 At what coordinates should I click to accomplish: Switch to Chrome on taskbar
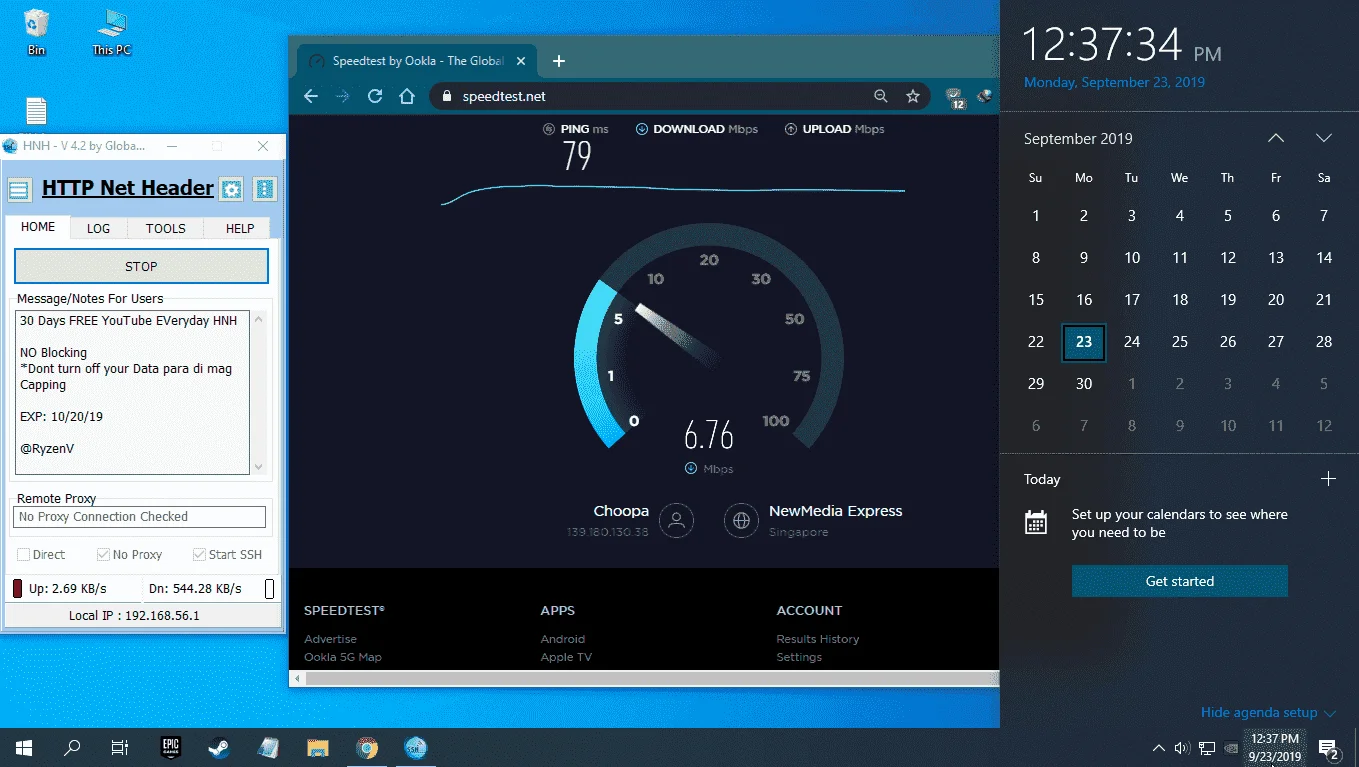[367, 747]
